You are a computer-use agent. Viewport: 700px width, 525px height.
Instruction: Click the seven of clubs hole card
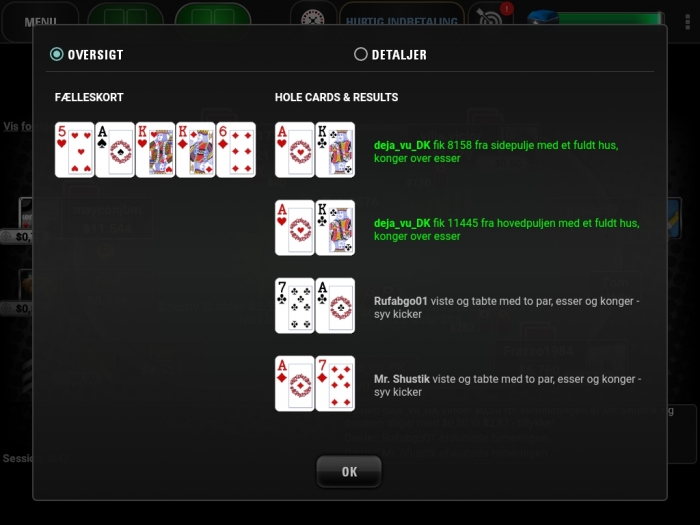(295, 306)
